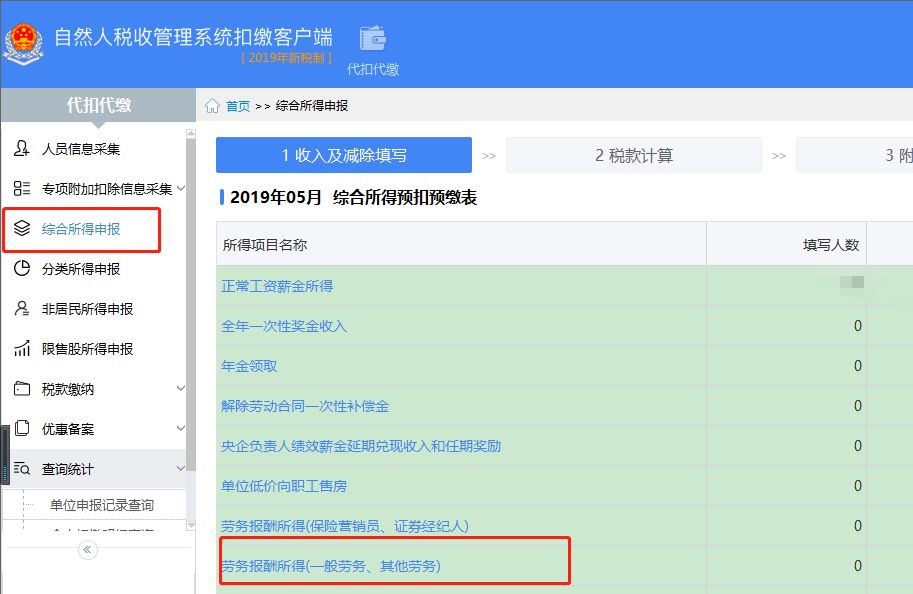The height and width of the screenshot is (594, 913).
Task: Click the national emblem logo top left
Action: (24, 42)
